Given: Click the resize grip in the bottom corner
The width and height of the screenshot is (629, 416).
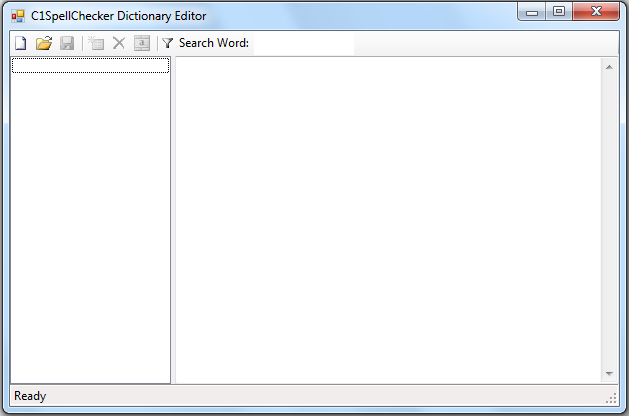Looking at the screenshot, I should pyautogui.click(x=612, y=398).
